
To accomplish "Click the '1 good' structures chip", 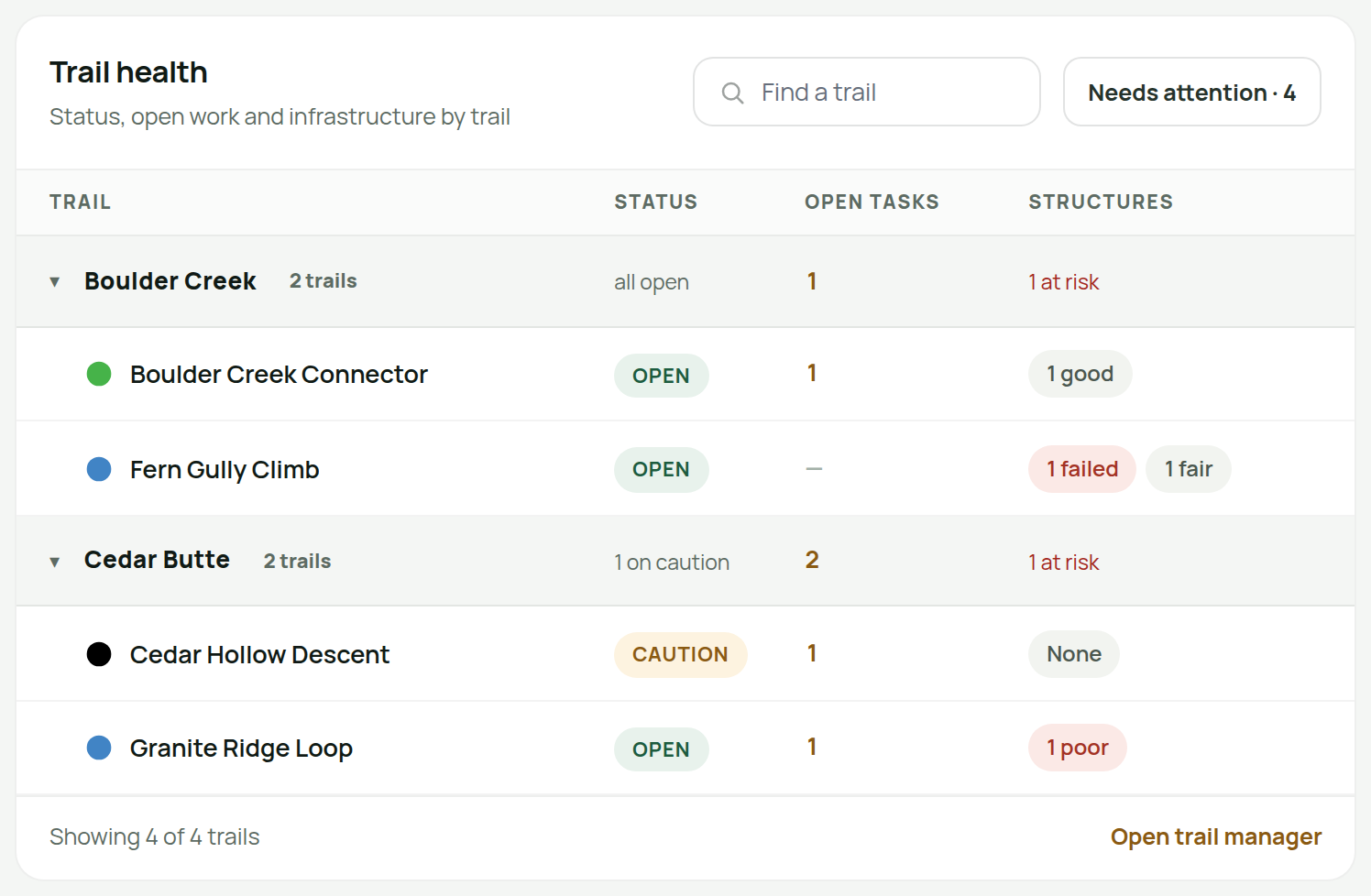I will click(x=1080, y=374).
